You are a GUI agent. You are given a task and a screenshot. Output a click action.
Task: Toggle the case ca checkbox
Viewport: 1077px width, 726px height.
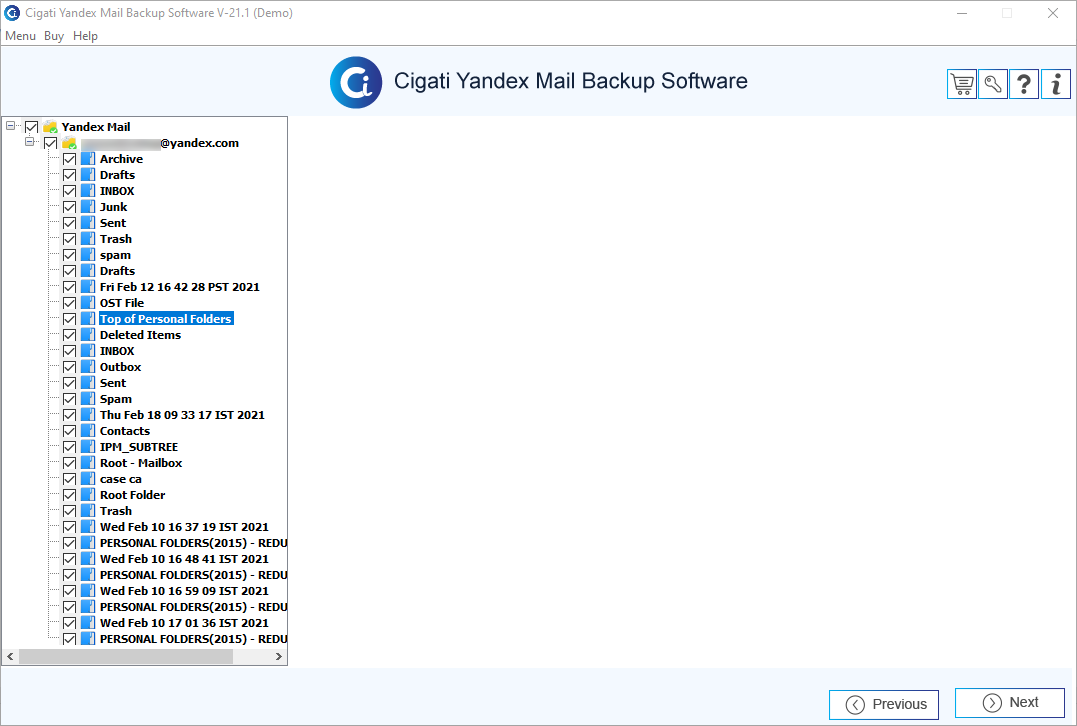coord(69,479)
